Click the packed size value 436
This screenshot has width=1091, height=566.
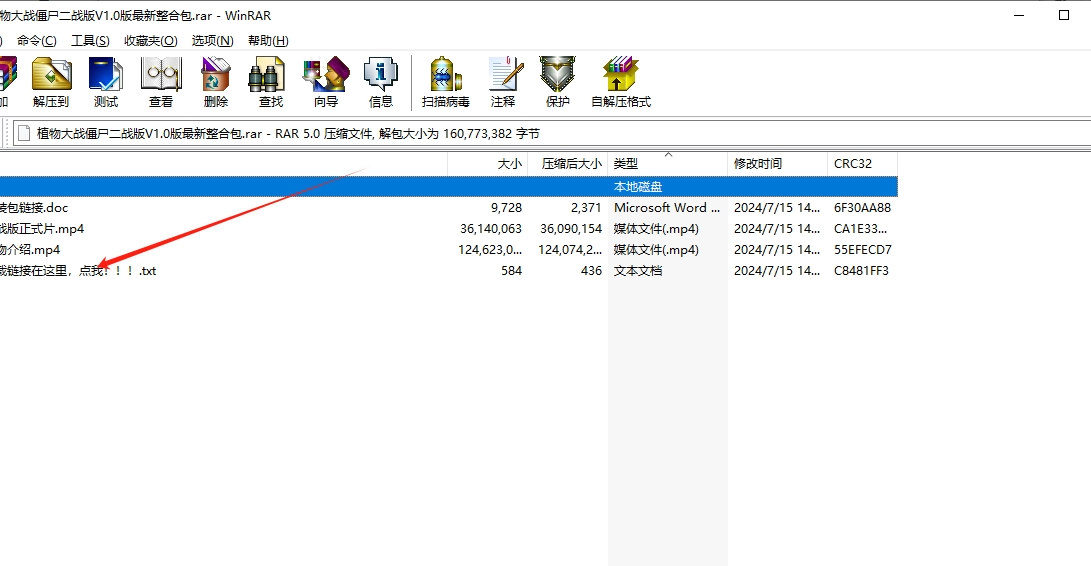click(591, 270)
